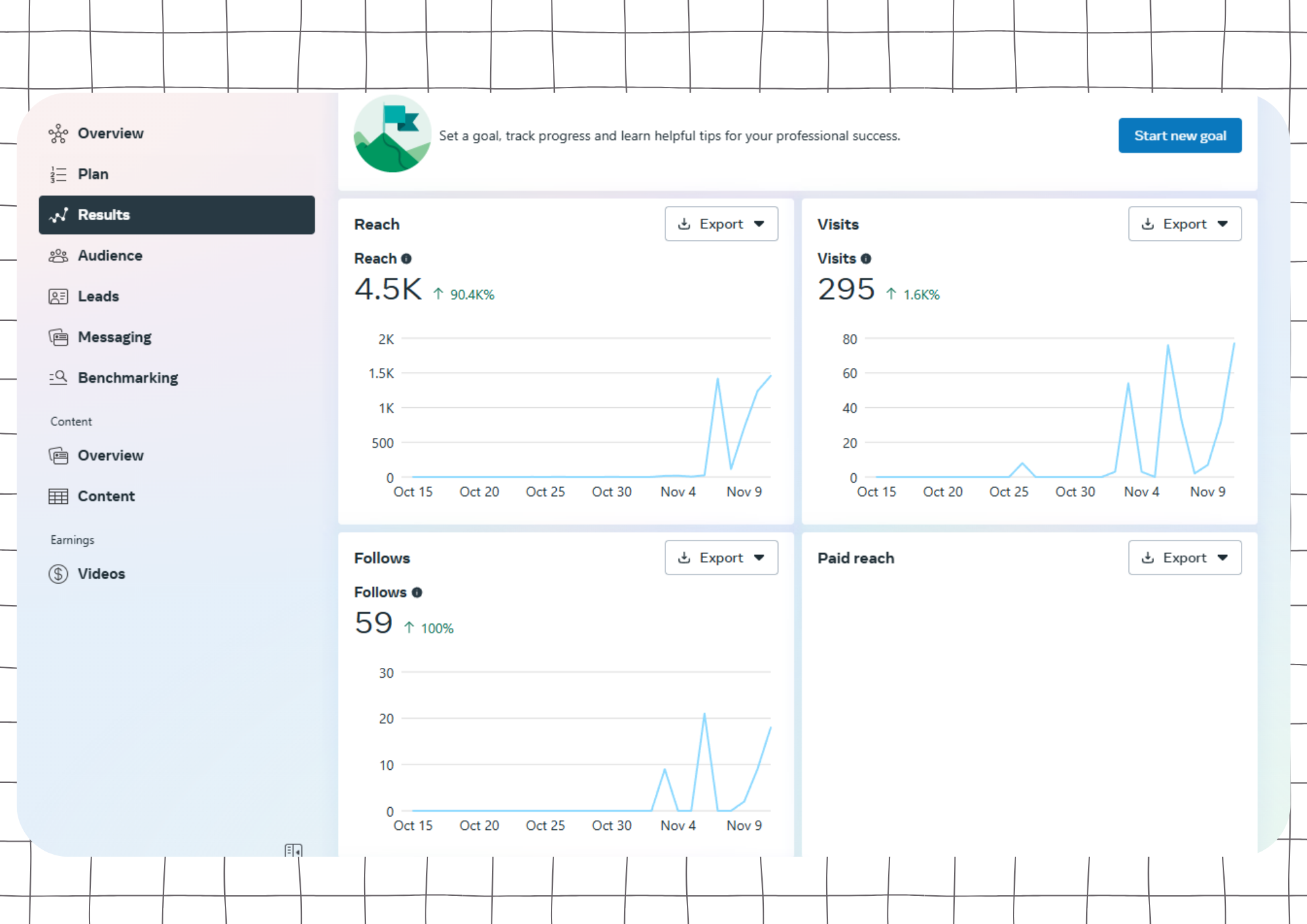Click the Leads contact card icon
This screenshot has height=924, width=1307.
58,297
